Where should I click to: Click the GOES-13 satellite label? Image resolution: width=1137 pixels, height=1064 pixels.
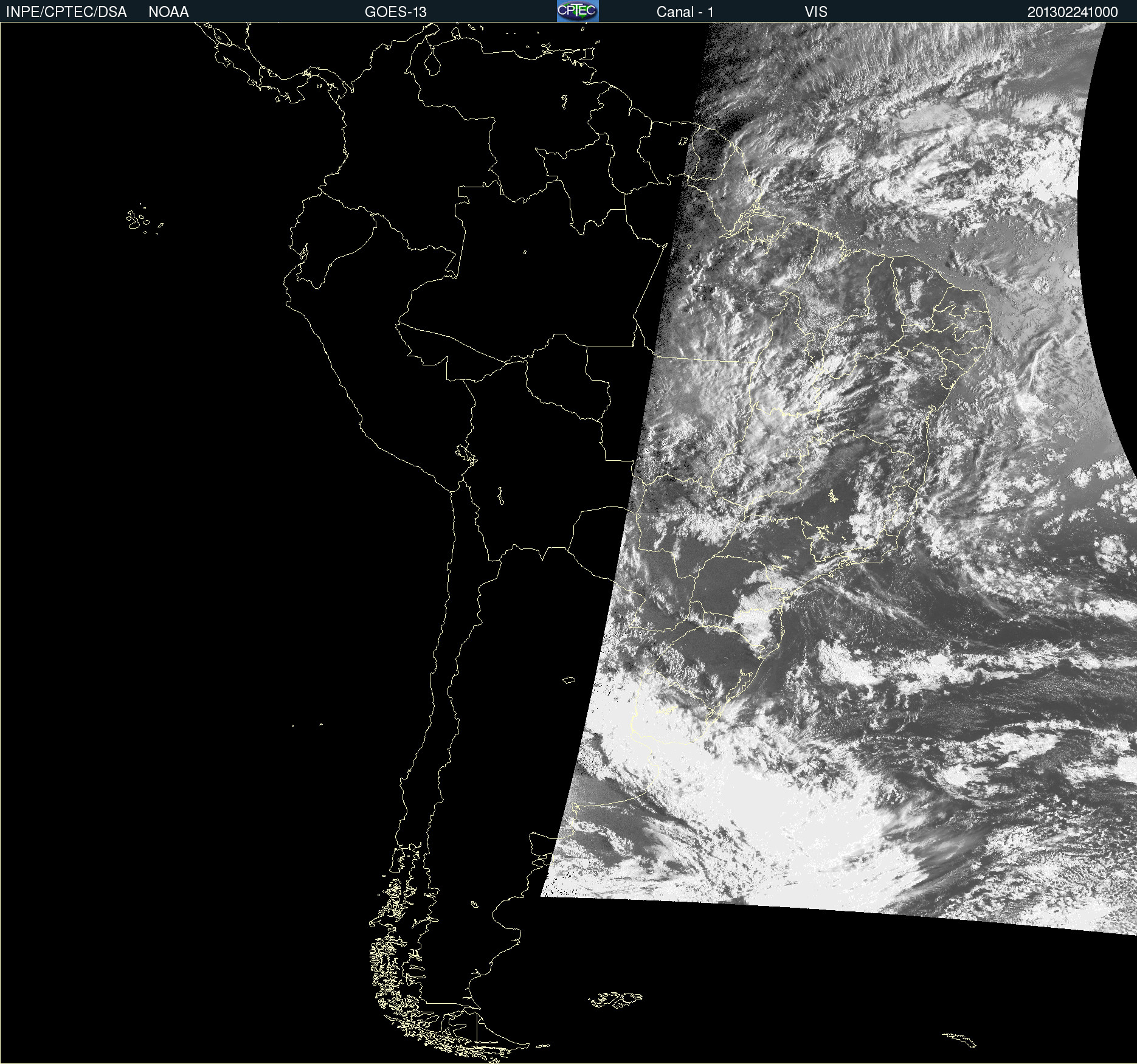tap(396, 12)
